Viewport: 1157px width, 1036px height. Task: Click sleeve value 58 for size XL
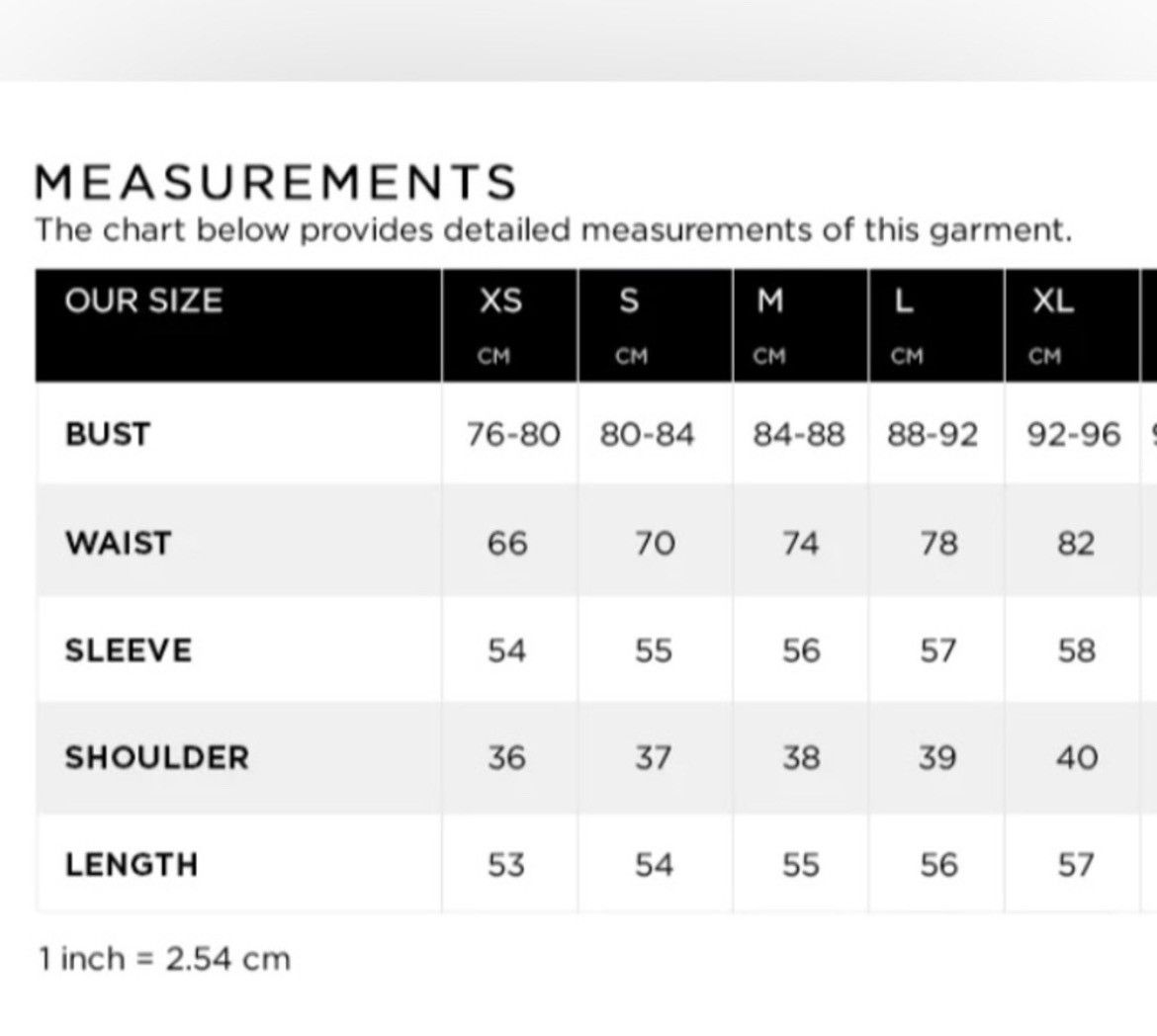1077,650
